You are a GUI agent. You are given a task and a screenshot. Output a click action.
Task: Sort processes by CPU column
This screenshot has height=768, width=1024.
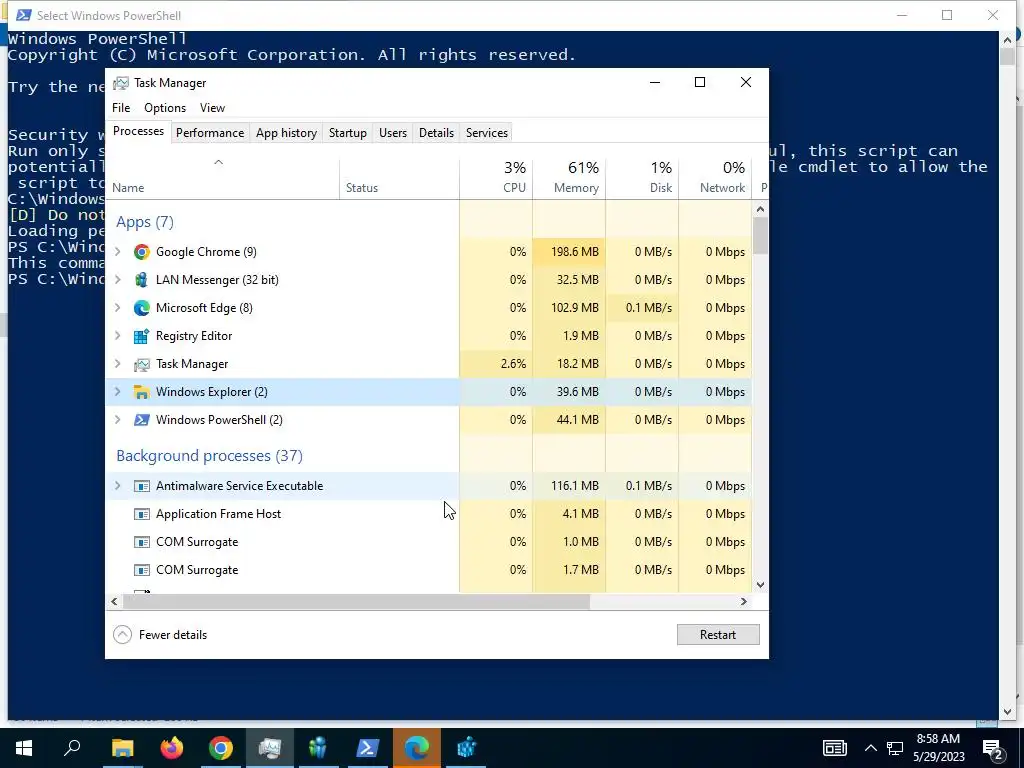point(496,178)
